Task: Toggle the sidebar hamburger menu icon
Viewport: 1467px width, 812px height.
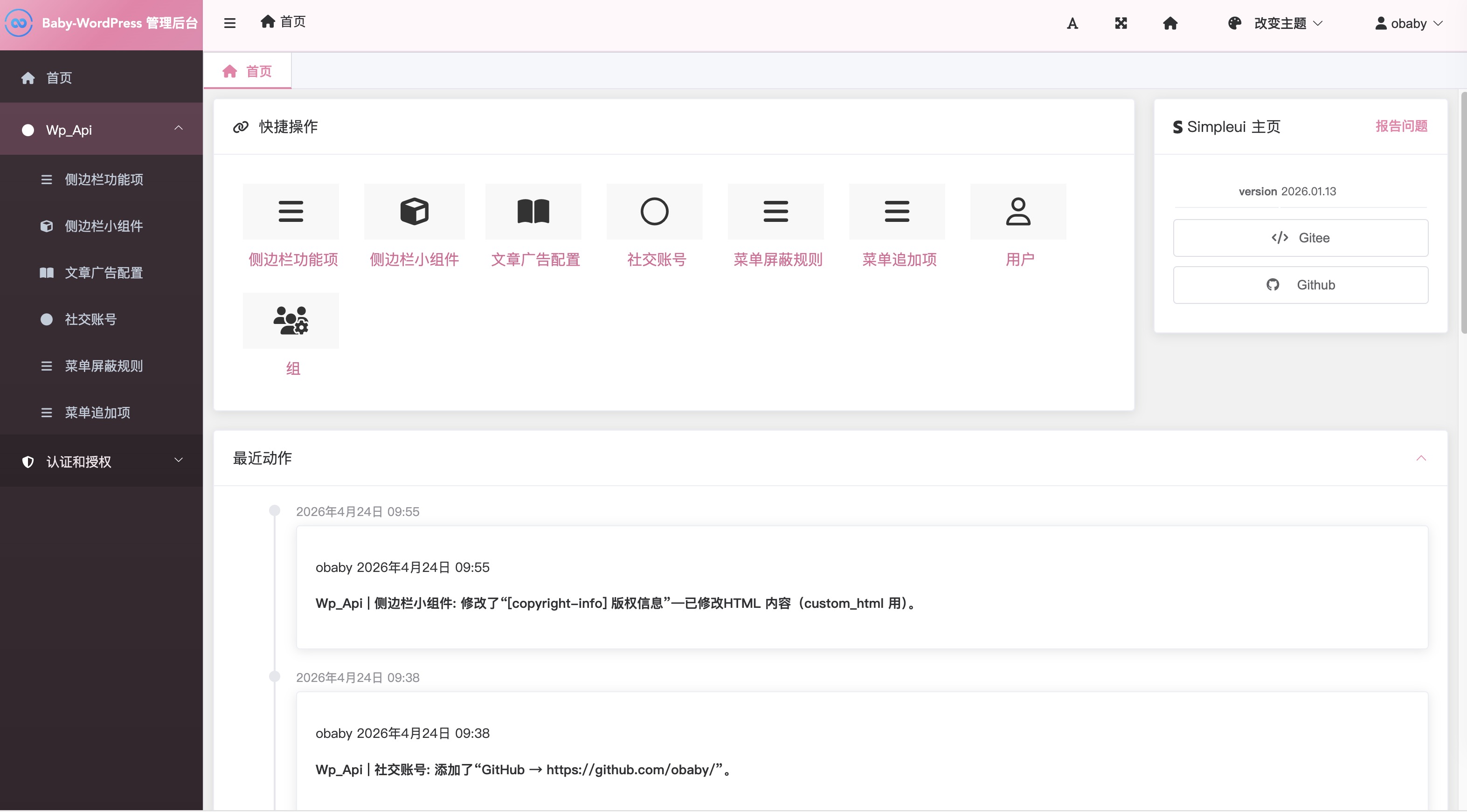Action: click(229, 23)
